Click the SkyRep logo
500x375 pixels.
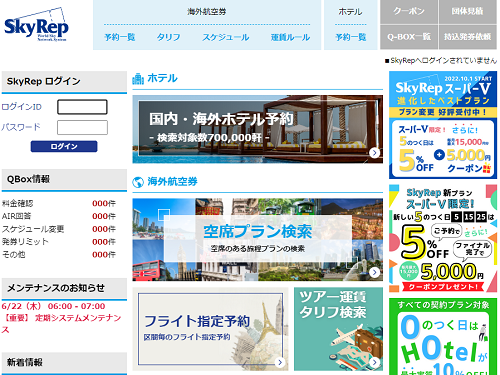click(37, 25)
